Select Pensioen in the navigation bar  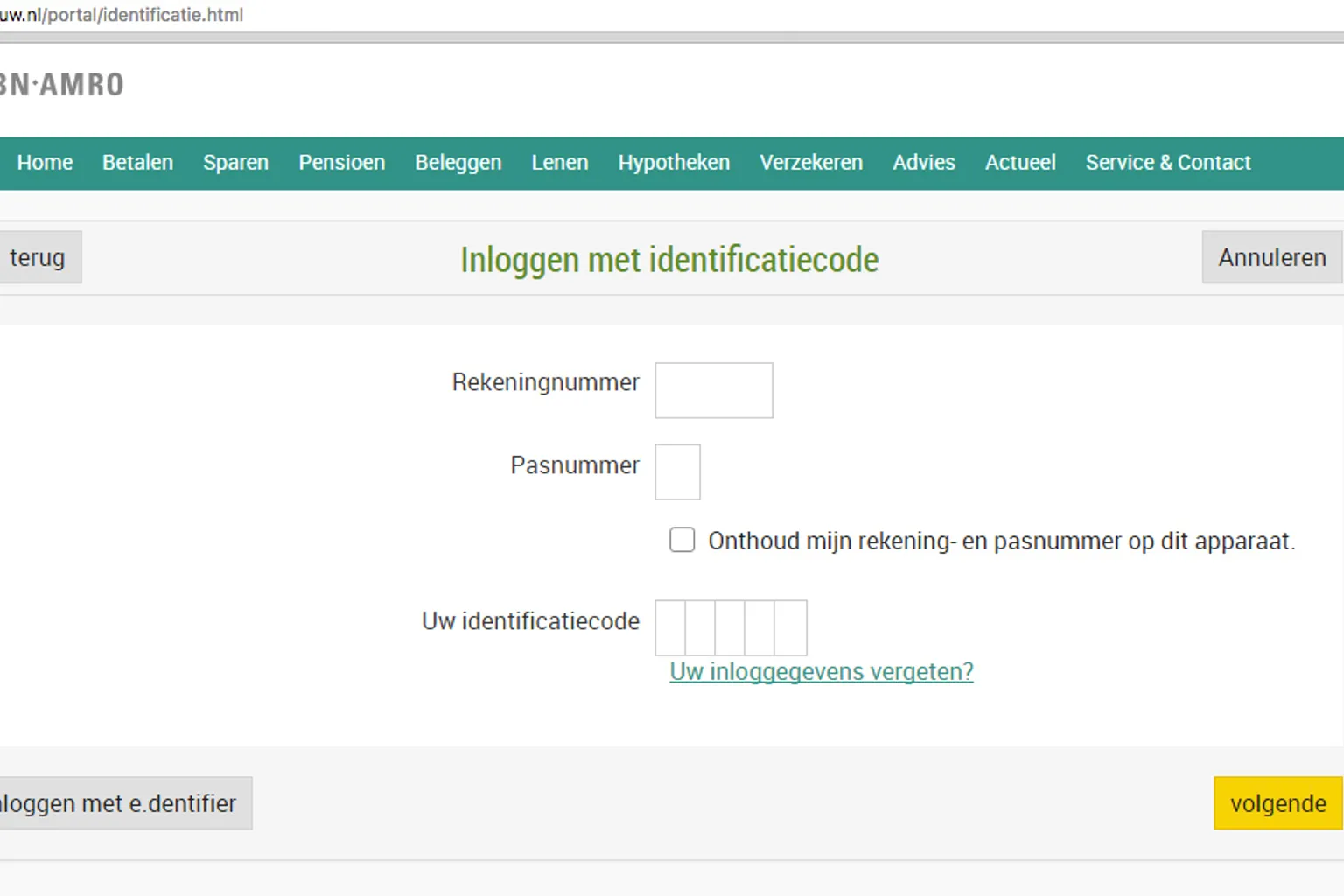(x=341, y=163)
